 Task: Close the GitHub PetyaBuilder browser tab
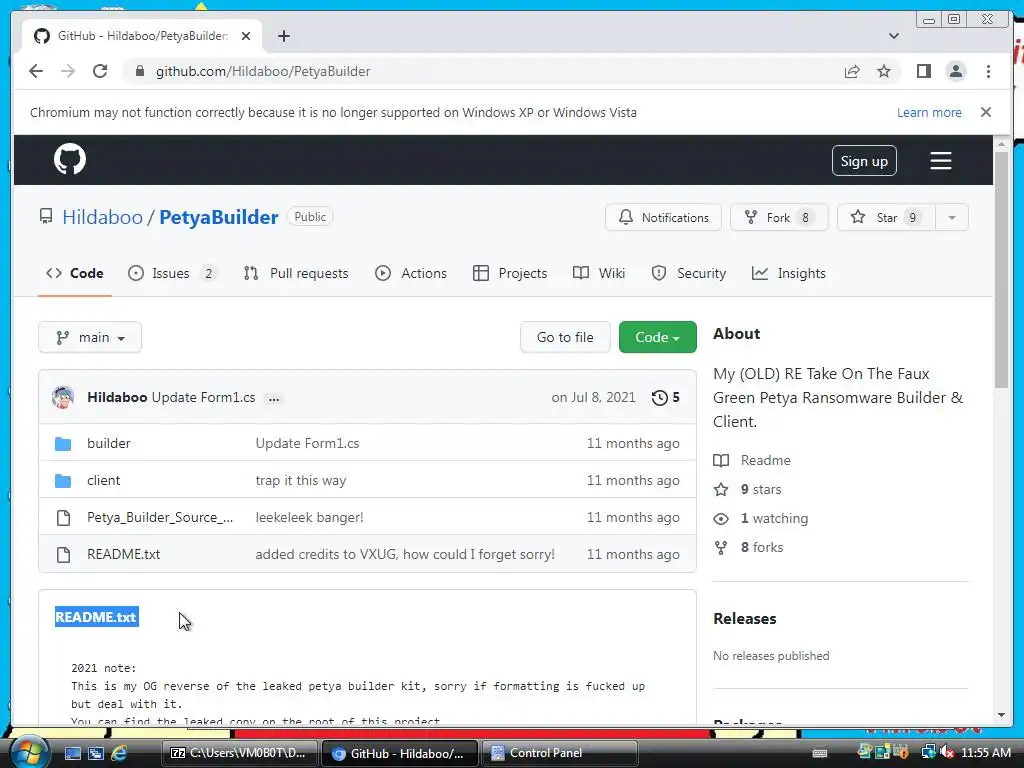(x=246, y=36)
